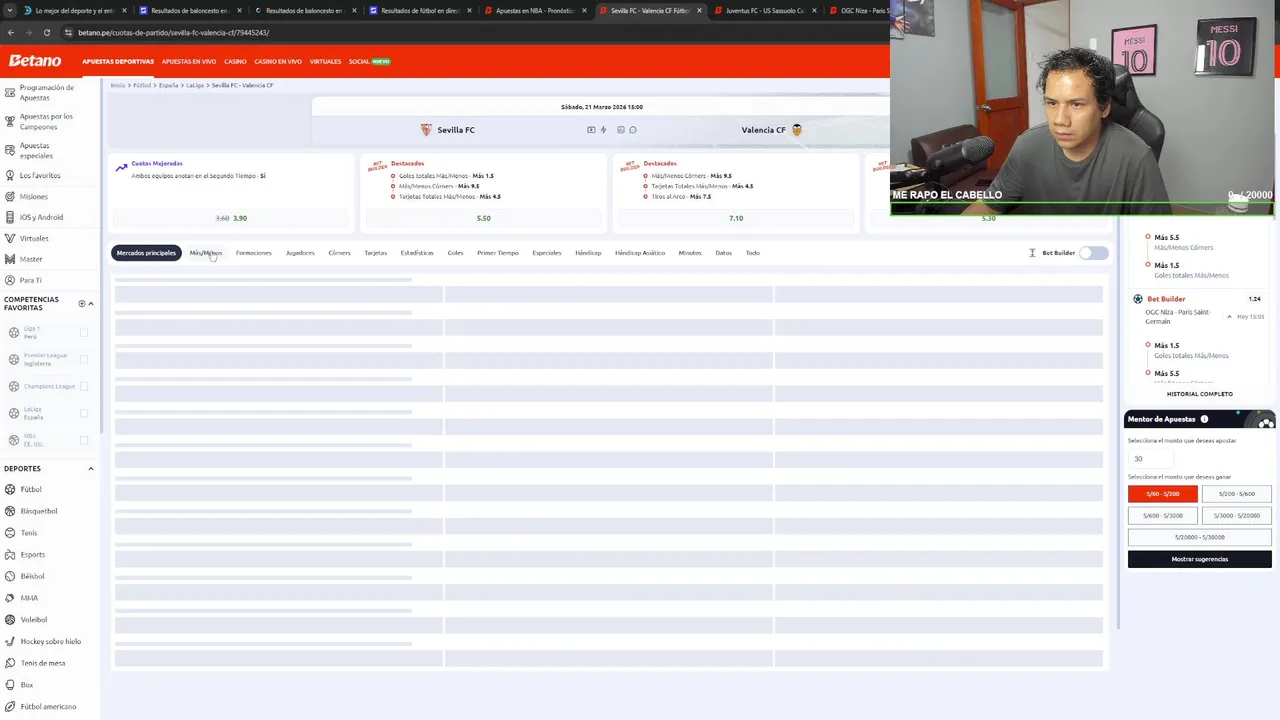Open the Master sidebar icon
The image size is (1280, 720).
tap(10, 259)
